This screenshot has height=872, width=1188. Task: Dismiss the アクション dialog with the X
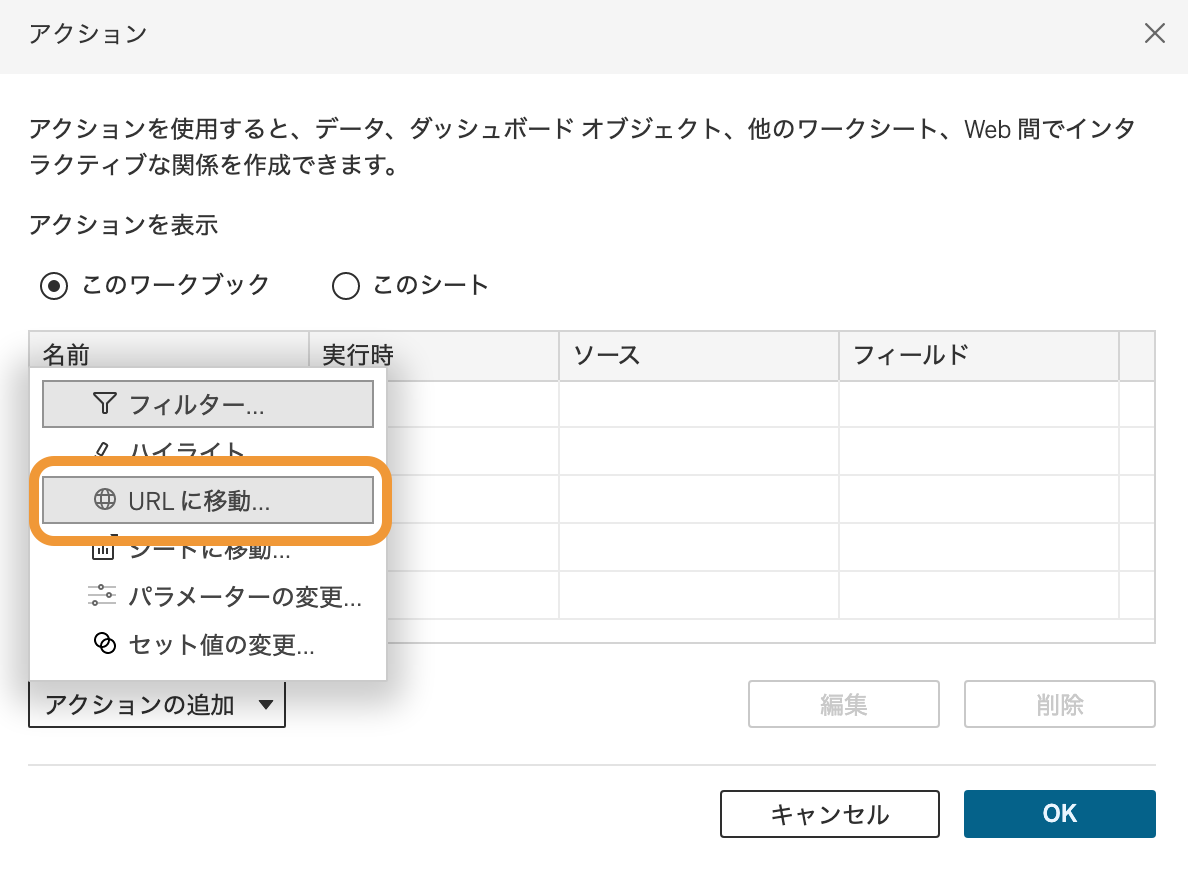pos(1154,33)
